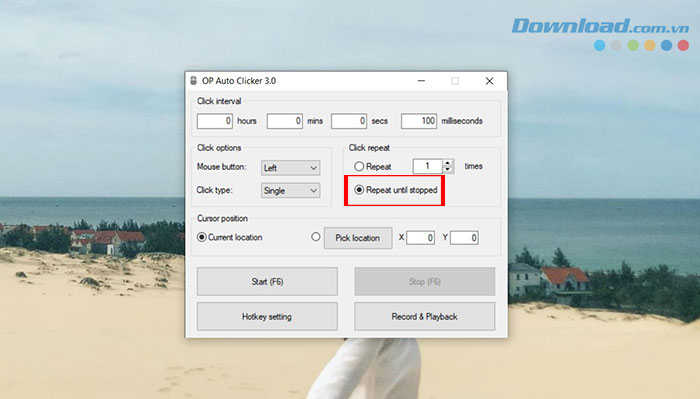Click the Click type: label
Image resolution: width=700 pixels, height=399 pixels.
click(214, 190)
